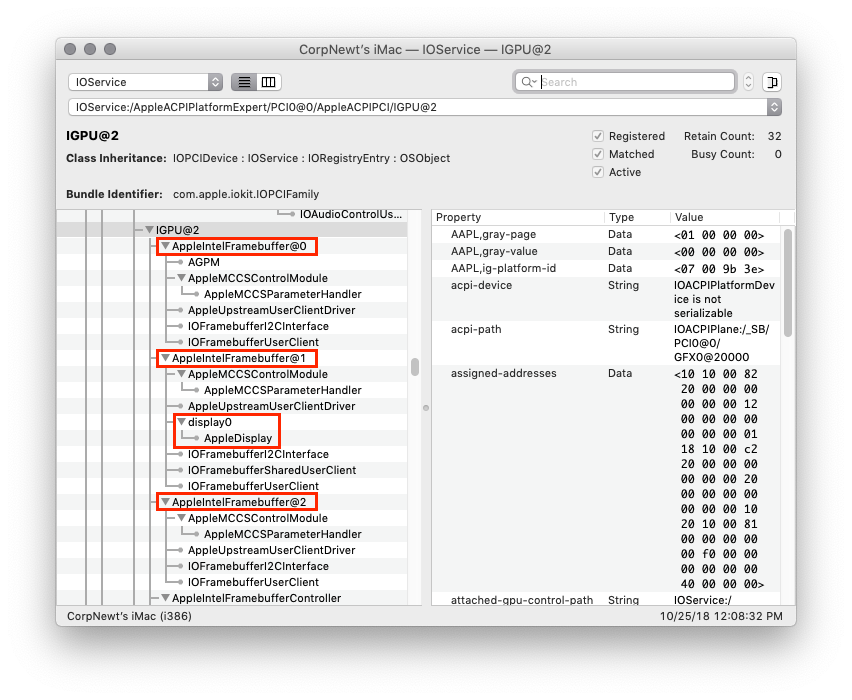Open the IOService path combo box arrow
The height and width of the screenshot is (700, 852).
[773, 106]
